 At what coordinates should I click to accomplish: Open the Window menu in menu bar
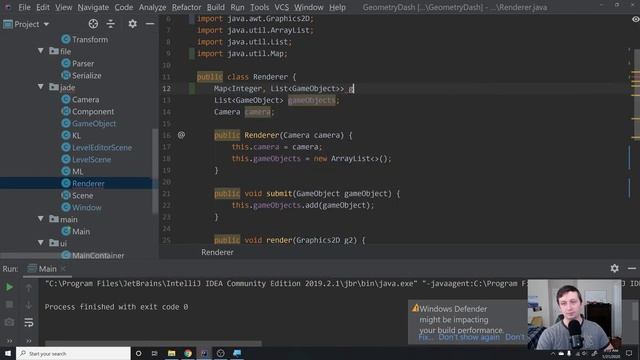[309, 7]
